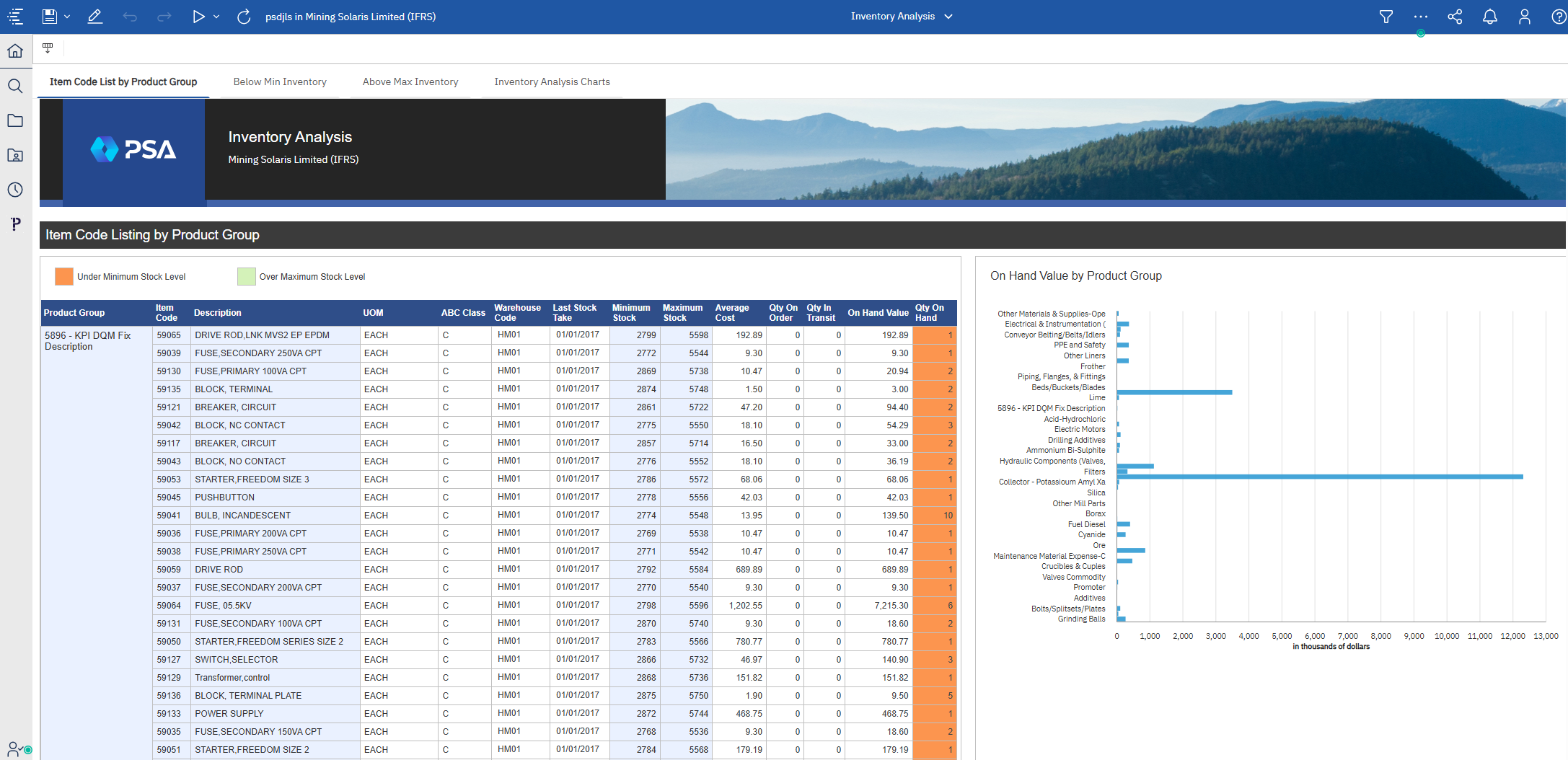
Task: Click the green Over Maximum Stock swatch
Action: (x=247, y=276)
